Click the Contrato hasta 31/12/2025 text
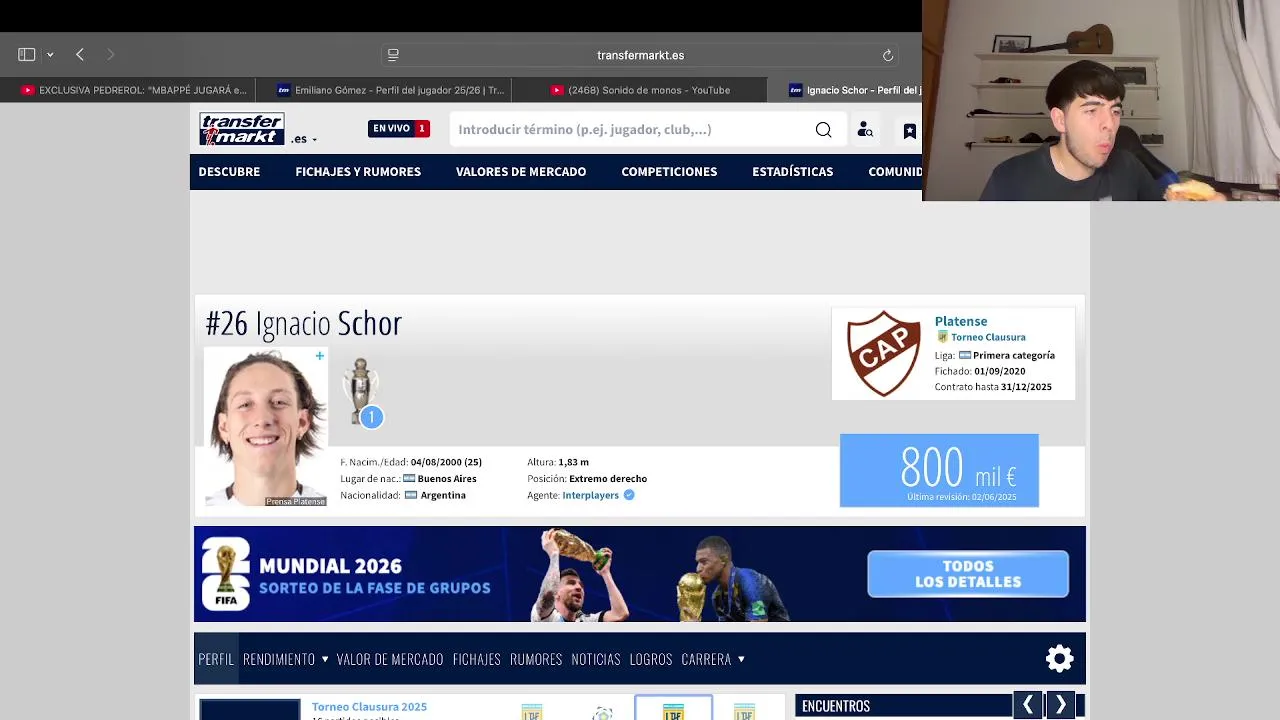The height and width of the screenshot is (720, 1280). coord(993,387)
